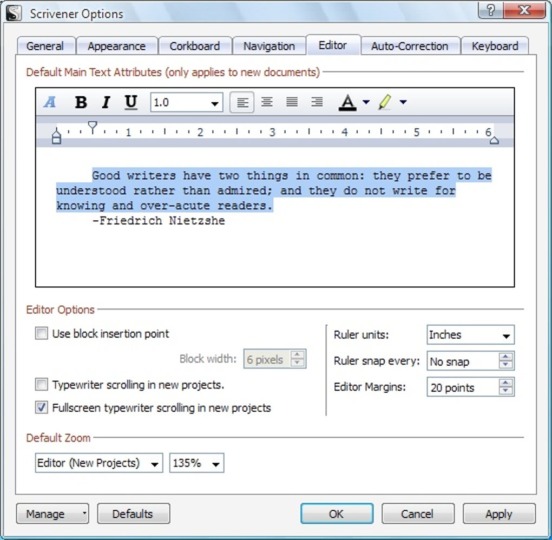Switch to the Keyboard tab
The image size is (552, 540).
[x=495, y=46]
